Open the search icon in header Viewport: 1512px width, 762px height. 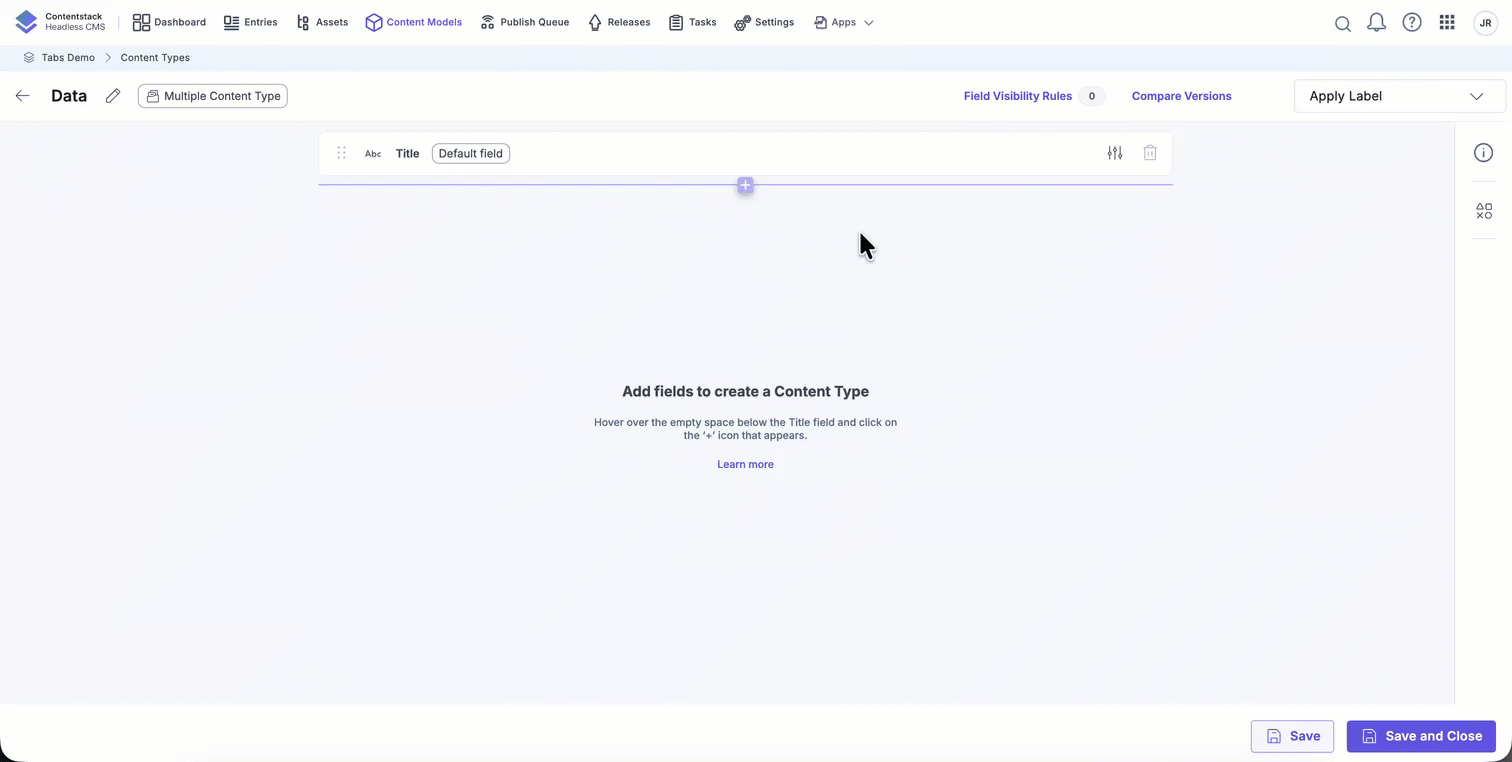pyautogui.click(x=1343, y=23)
